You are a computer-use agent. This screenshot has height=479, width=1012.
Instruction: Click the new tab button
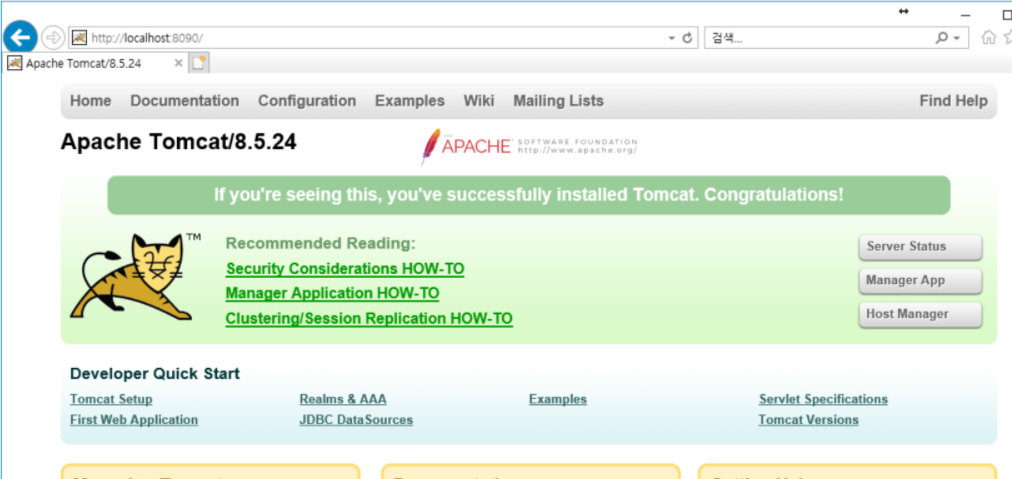[199, 63]
